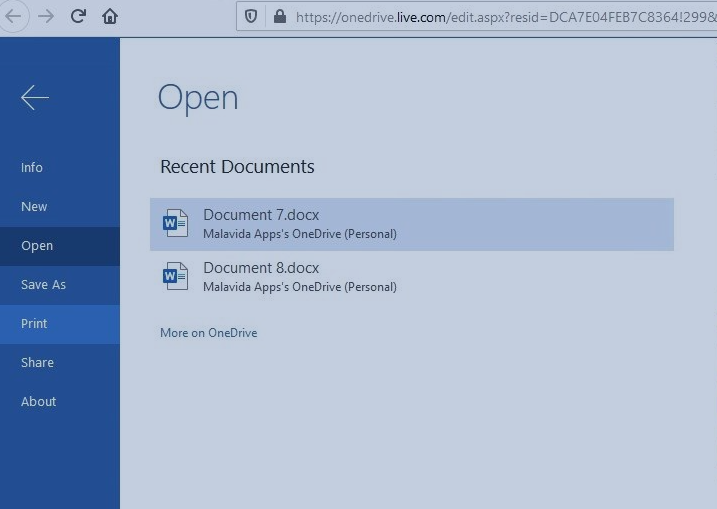Click the OneDrive location text under Document 7.docx
Viewport: 717px width, 509px height.
(x=300, y=234)
